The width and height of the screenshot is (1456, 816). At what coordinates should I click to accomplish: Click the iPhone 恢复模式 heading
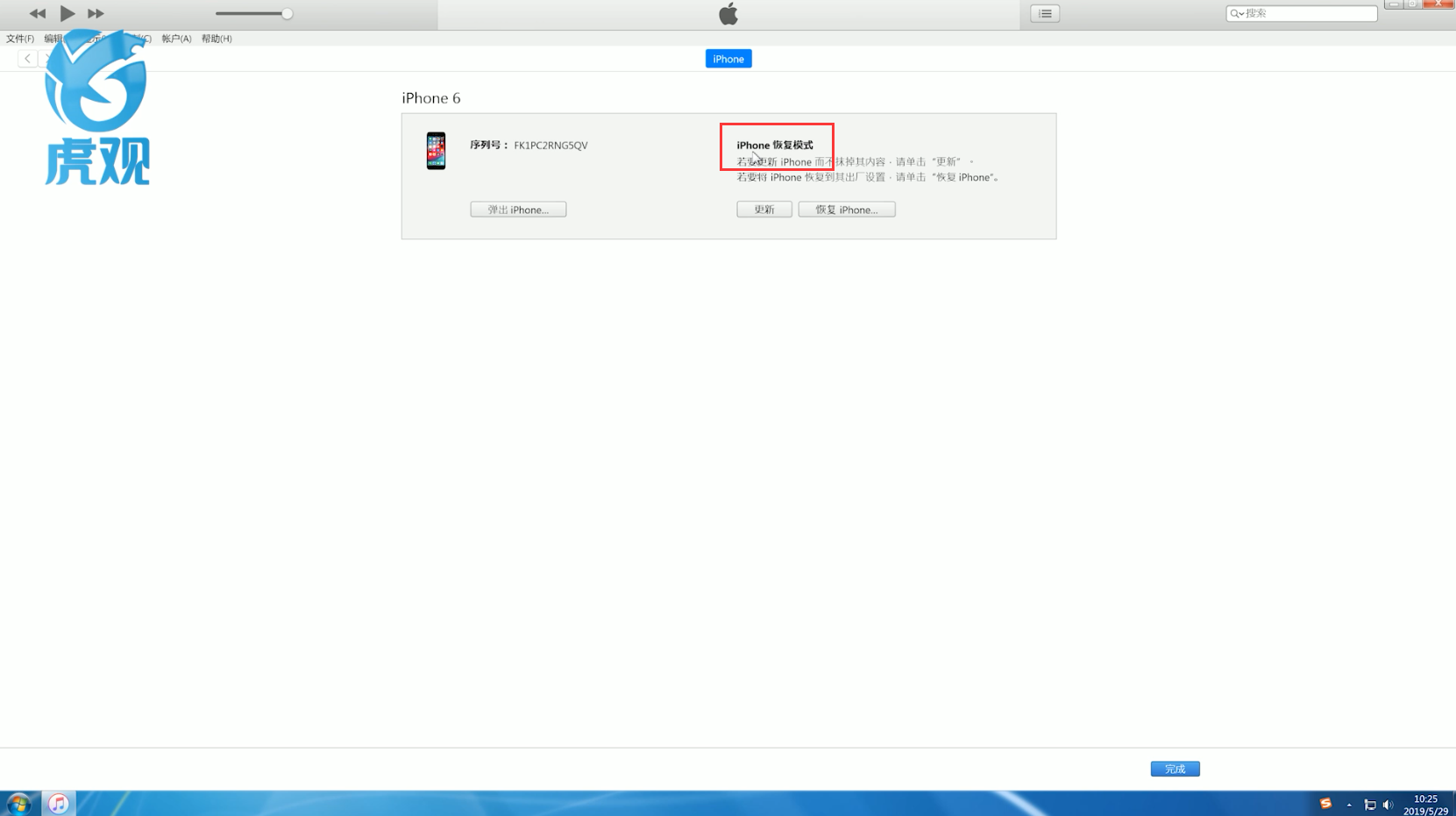click(x=775, y=145)
